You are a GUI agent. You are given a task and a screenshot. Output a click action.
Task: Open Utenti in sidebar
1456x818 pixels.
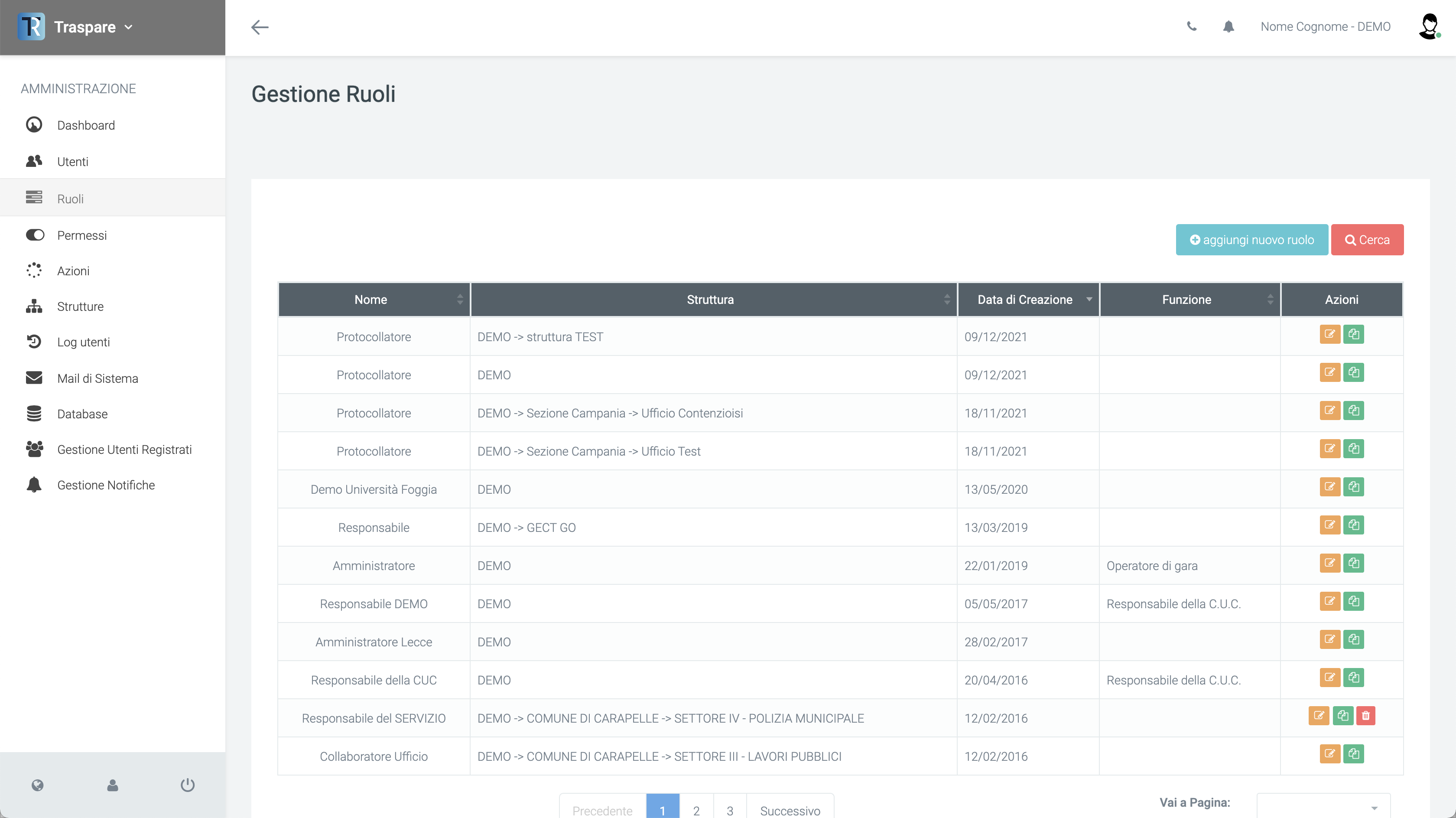(x=72, y=161)
